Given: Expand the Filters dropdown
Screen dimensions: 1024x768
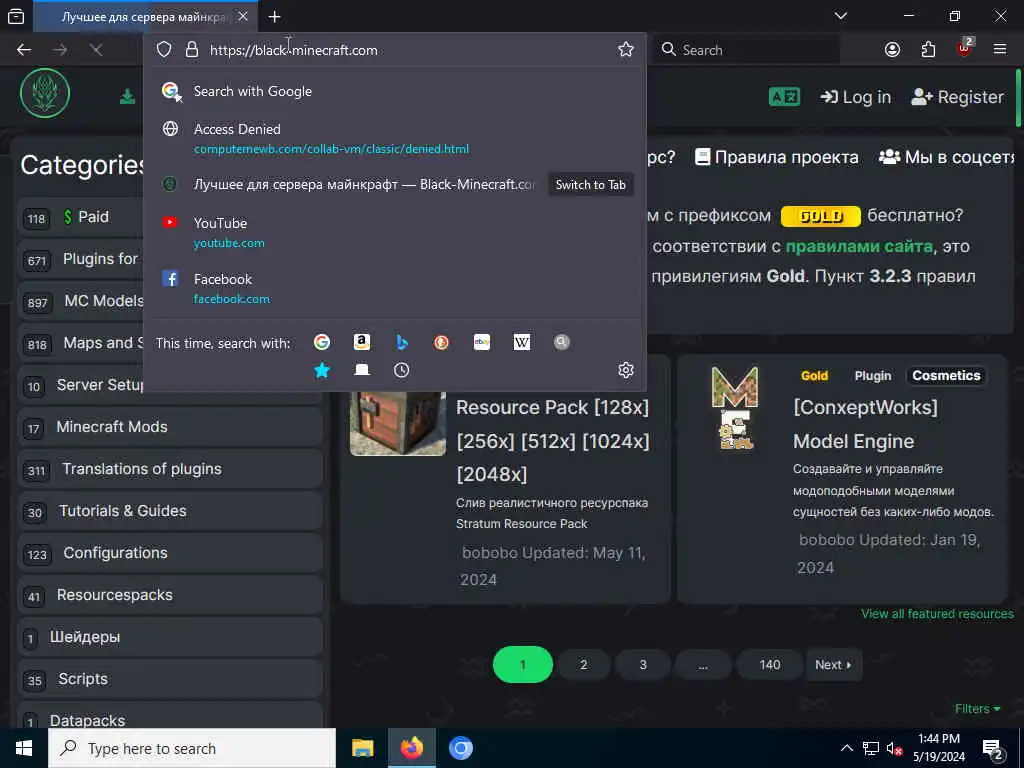Looking at the screenshot, I should (978, 709).
